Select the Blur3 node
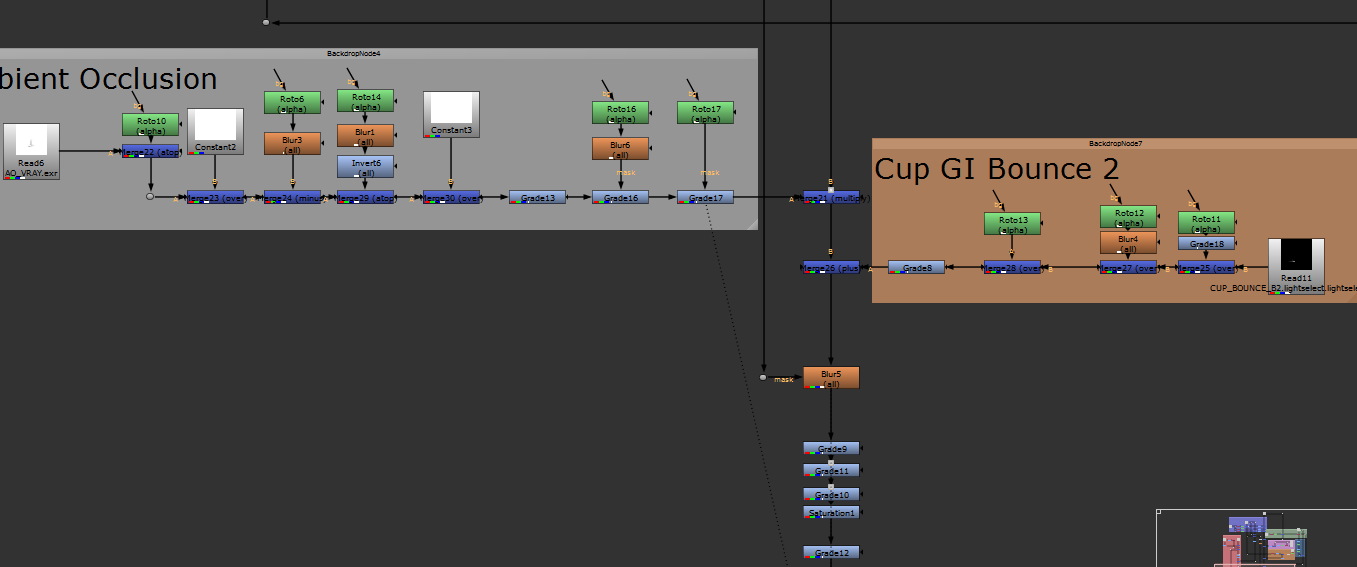 pyautogui.click(x=292, y=143)
